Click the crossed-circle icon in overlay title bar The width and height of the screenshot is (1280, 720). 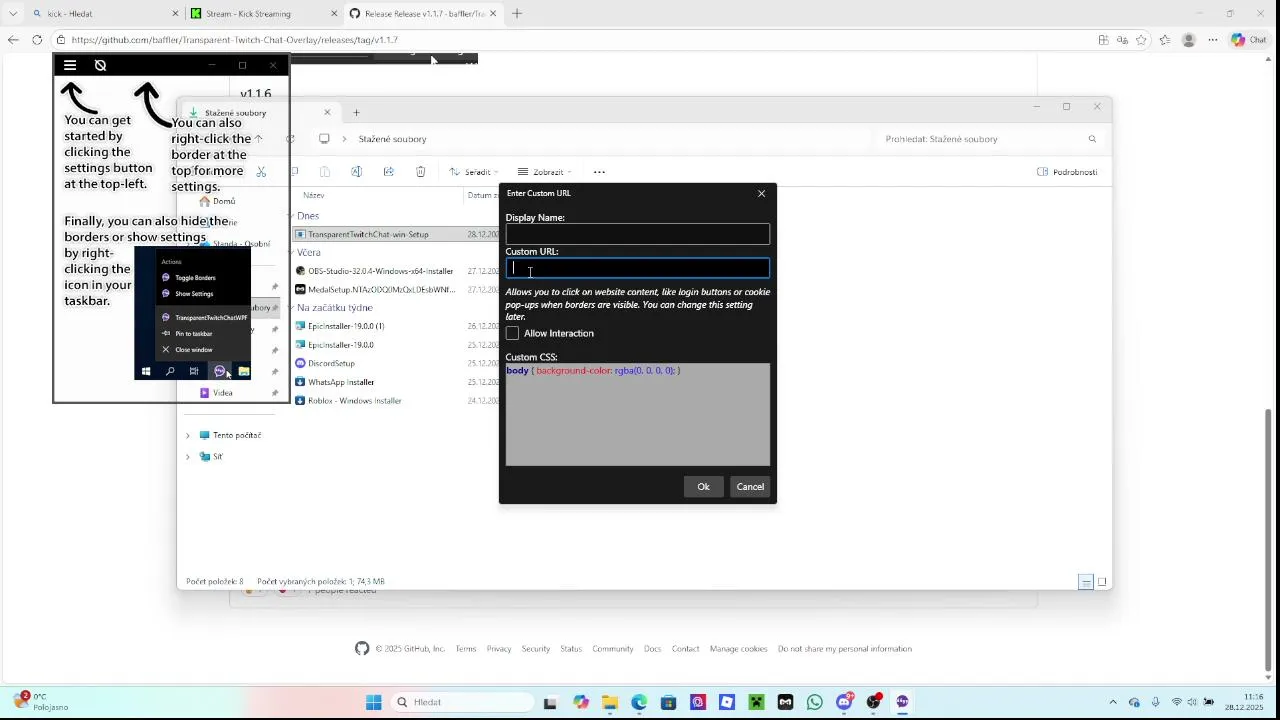pyautogui.click(x=100, y=65)
